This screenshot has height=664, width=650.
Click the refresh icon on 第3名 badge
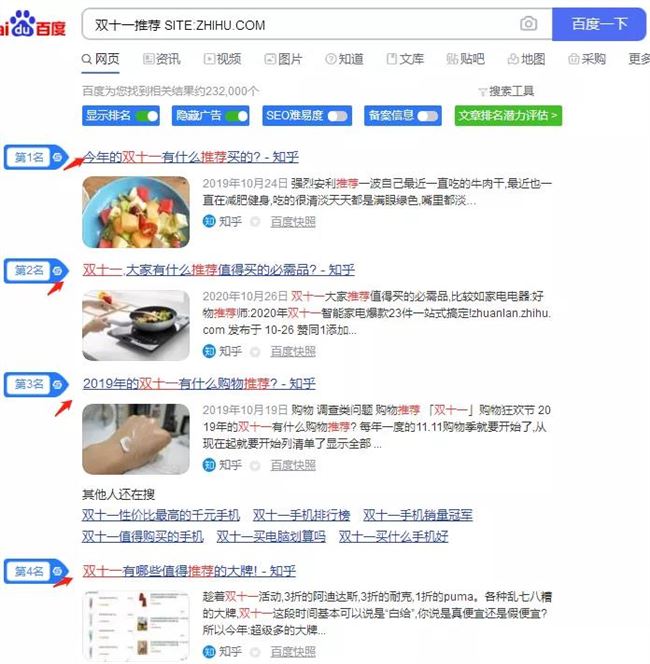[x=57, y=384]
